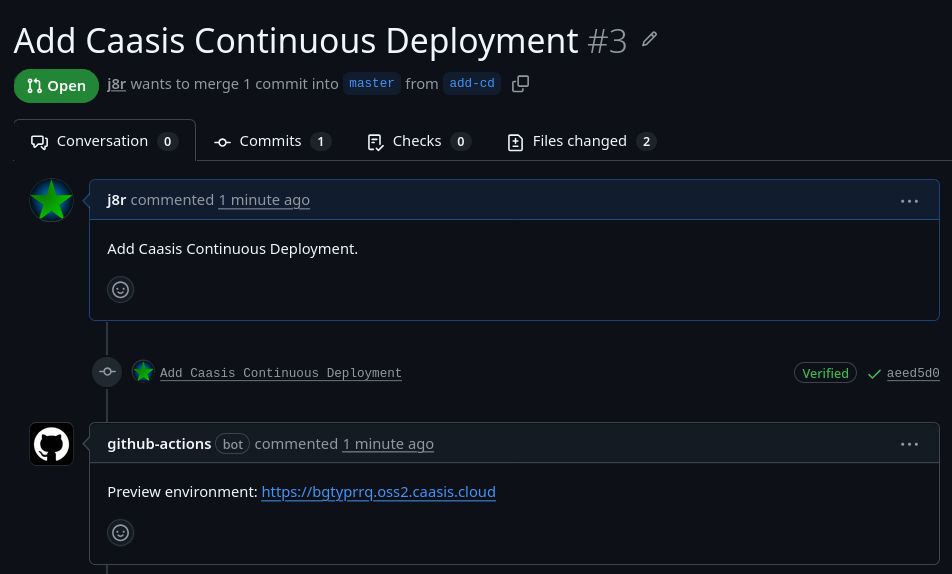Copy the add-cd branch name
952x574 pixels.
tap(520, 84)
